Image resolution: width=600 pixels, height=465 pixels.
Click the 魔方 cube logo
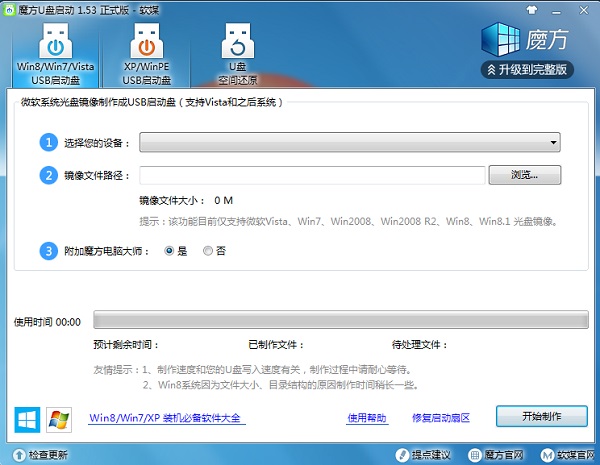(x=500, y=38)
